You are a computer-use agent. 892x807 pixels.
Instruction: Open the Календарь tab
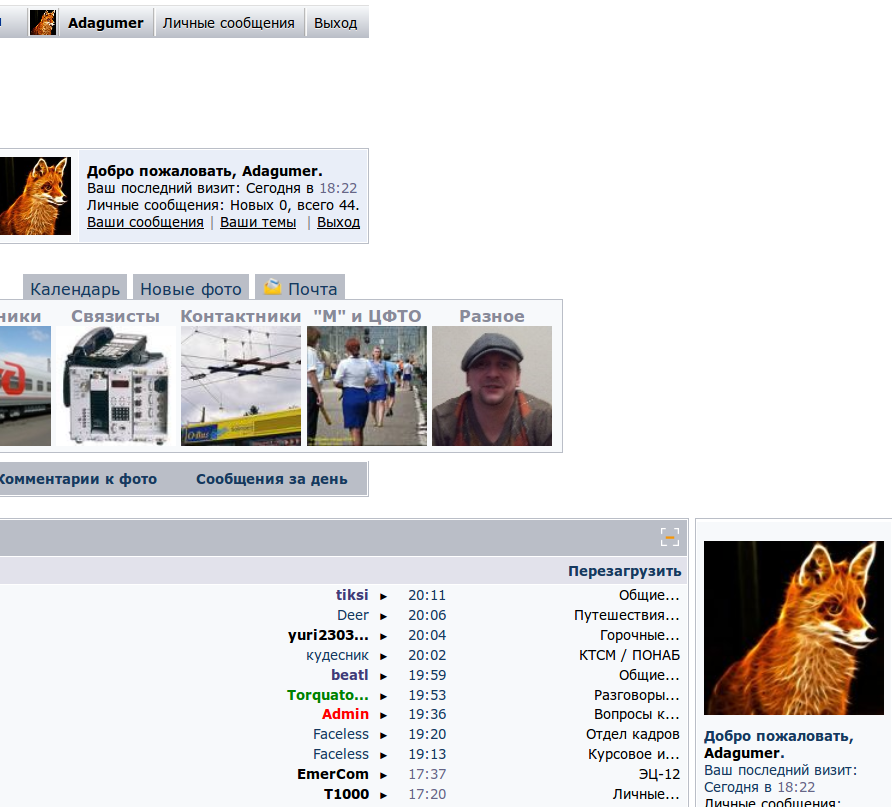tap(75, 289)
